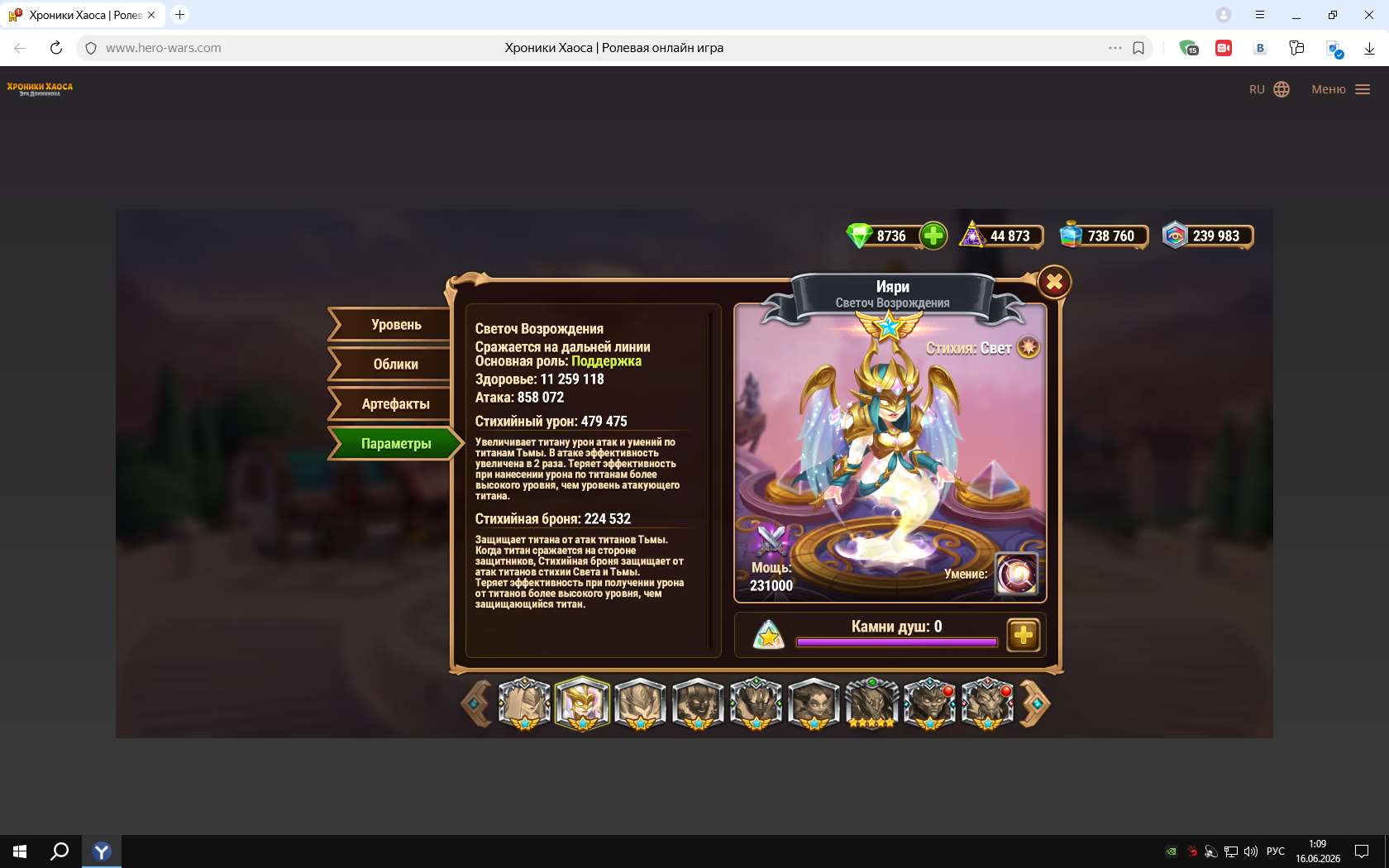
Task: Select the five-star titan portrait
Action: click(871, 703)
